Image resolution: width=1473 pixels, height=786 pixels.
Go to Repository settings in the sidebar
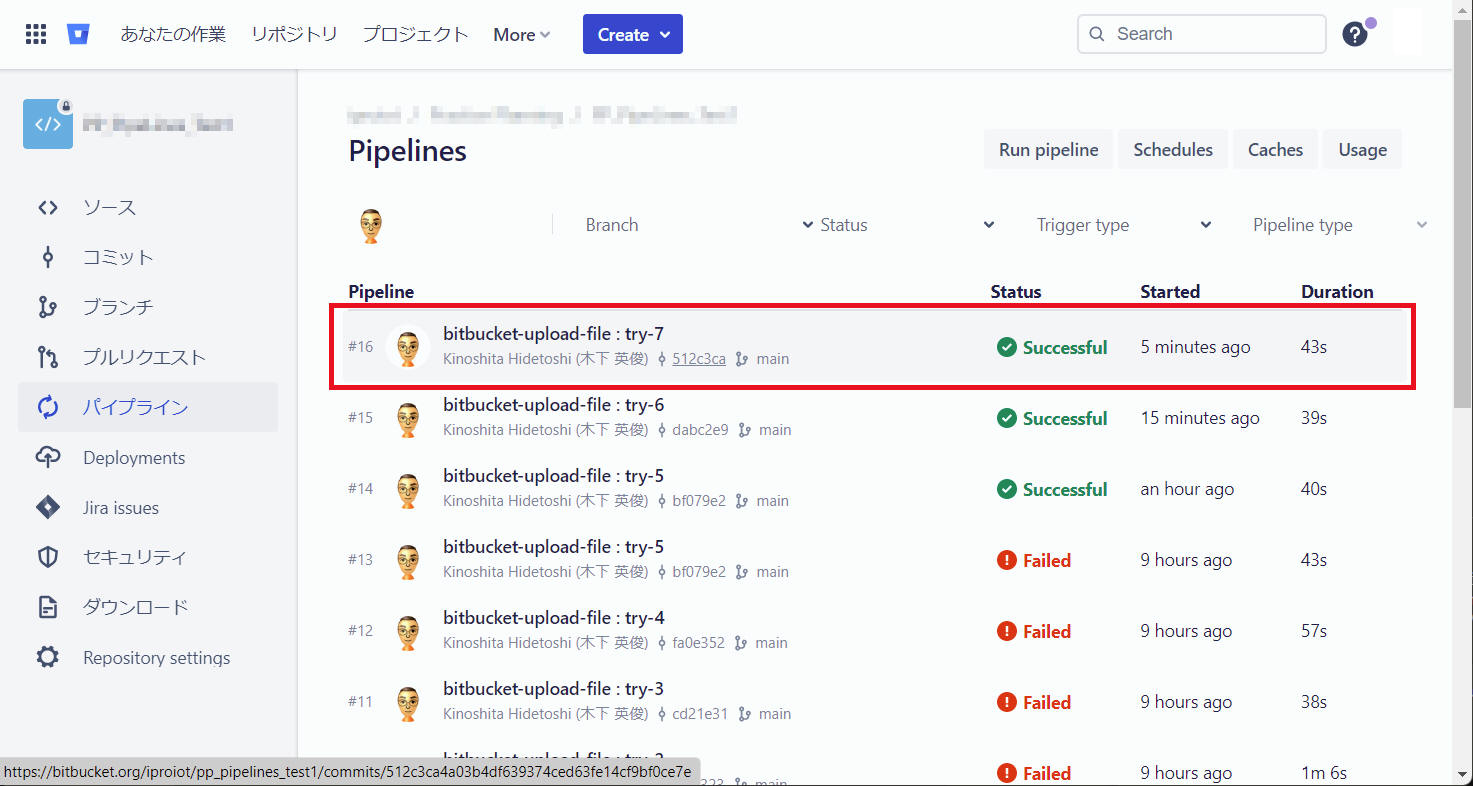[x=148, y=658]
